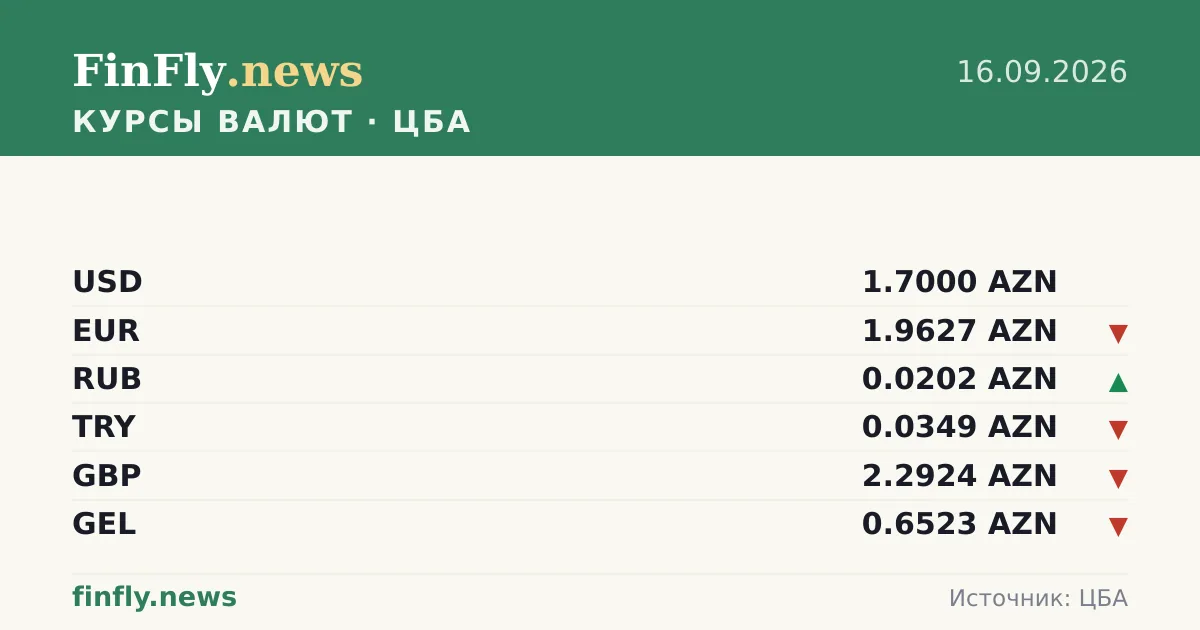This screenshot has height=630, width=1200.
Task: Click the red down arrow beside EUR
Action: [x=1118, y=334]
